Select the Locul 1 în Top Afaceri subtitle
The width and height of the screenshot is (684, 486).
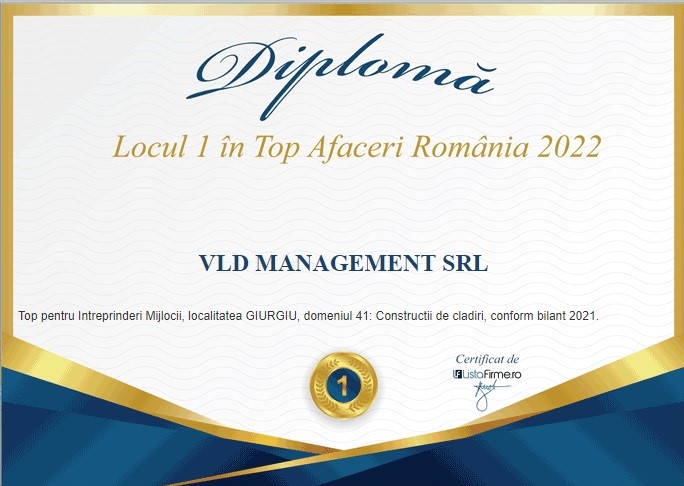click(356, 147)
